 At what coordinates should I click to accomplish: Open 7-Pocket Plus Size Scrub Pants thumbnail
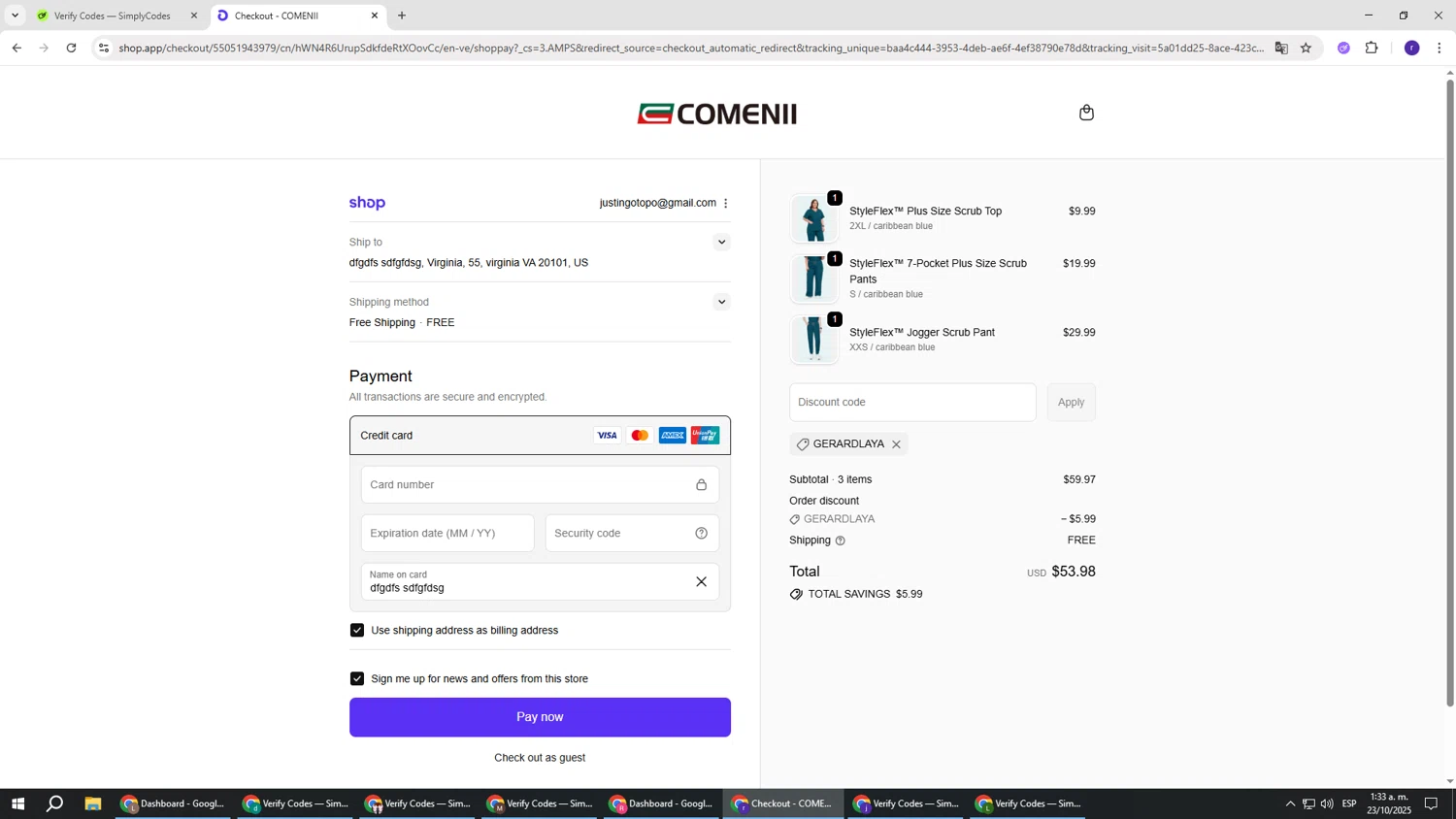tap(813, 278)
